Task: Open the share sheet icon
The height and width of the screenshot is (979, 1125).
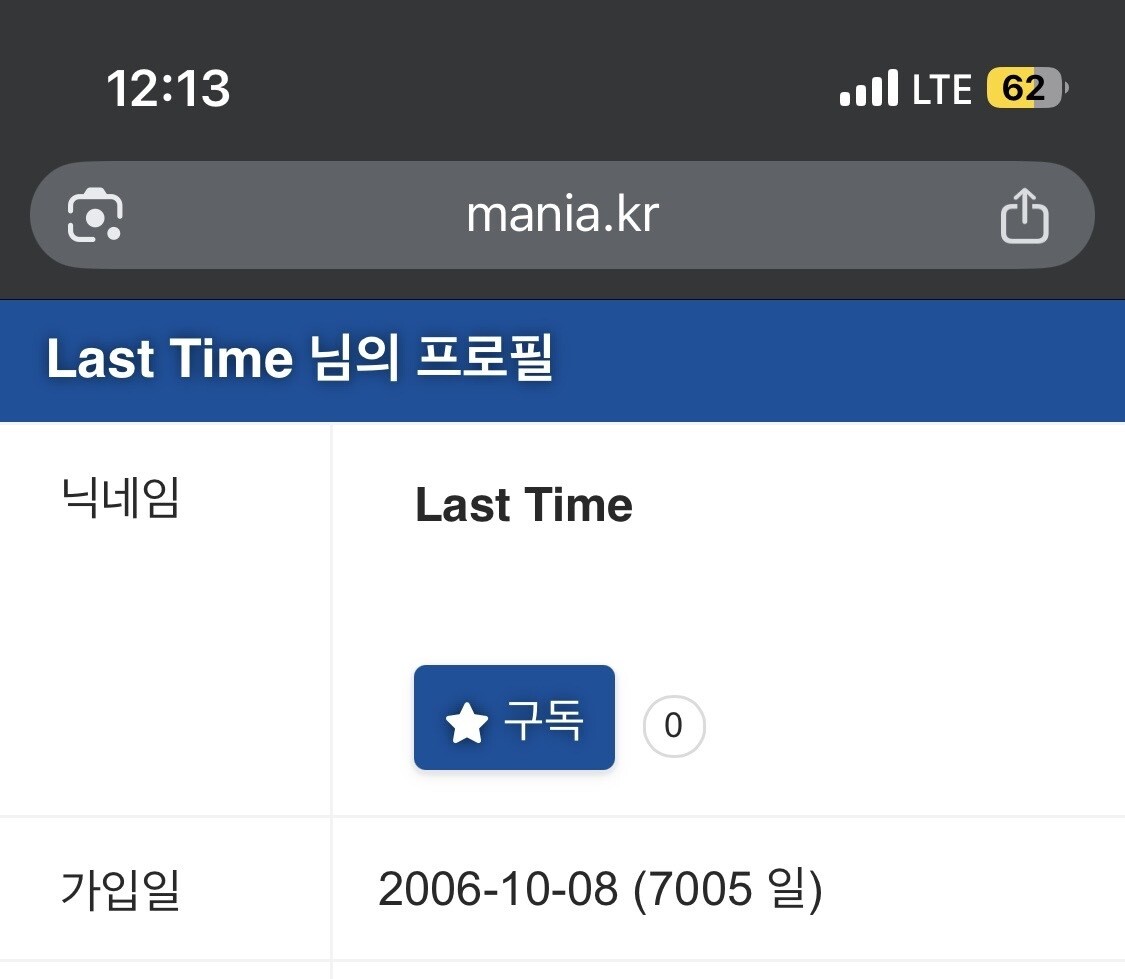Action: point(1024,216)
